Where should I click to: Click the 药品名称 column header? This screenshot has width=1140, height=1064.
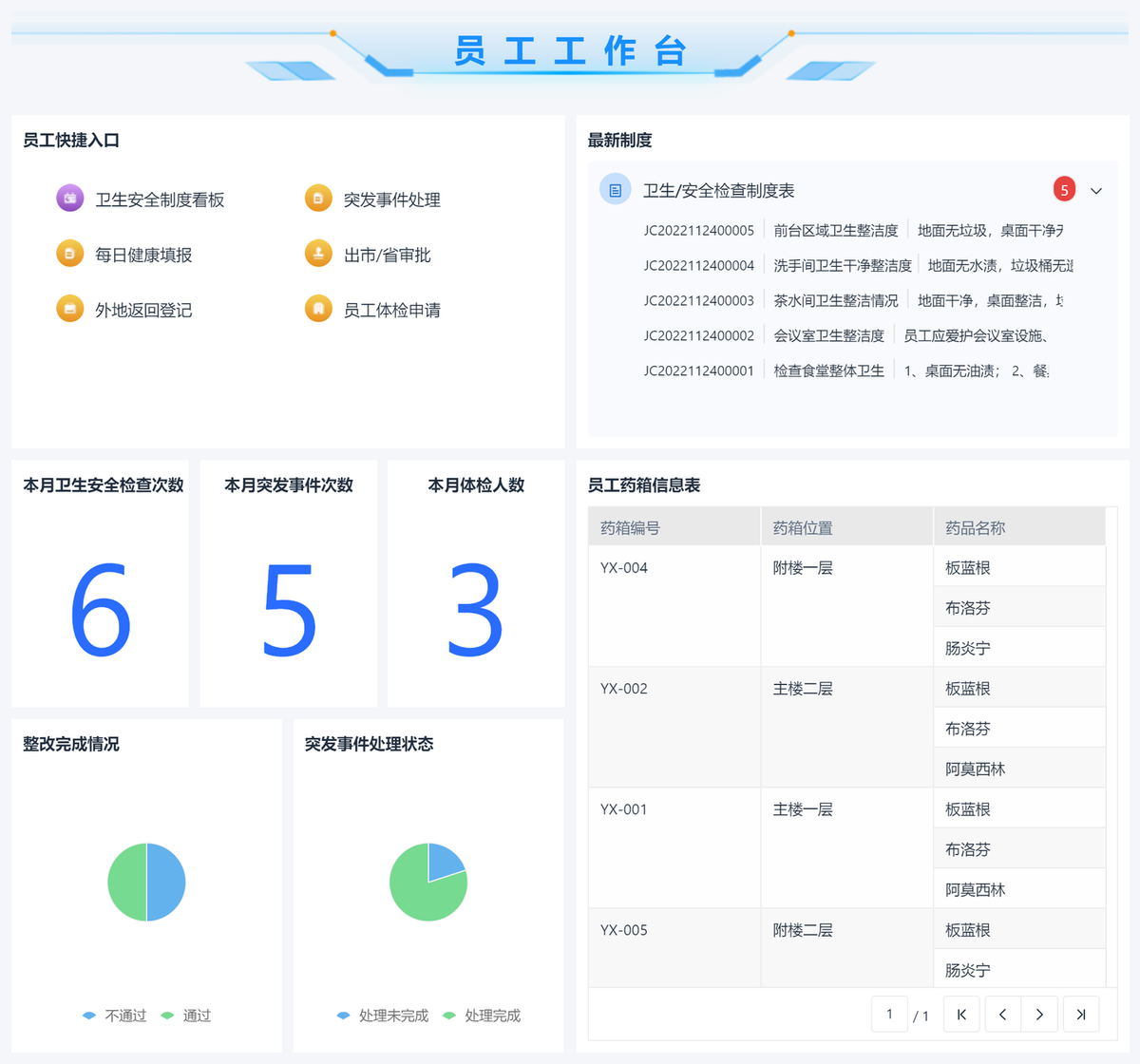pos(975,528)
